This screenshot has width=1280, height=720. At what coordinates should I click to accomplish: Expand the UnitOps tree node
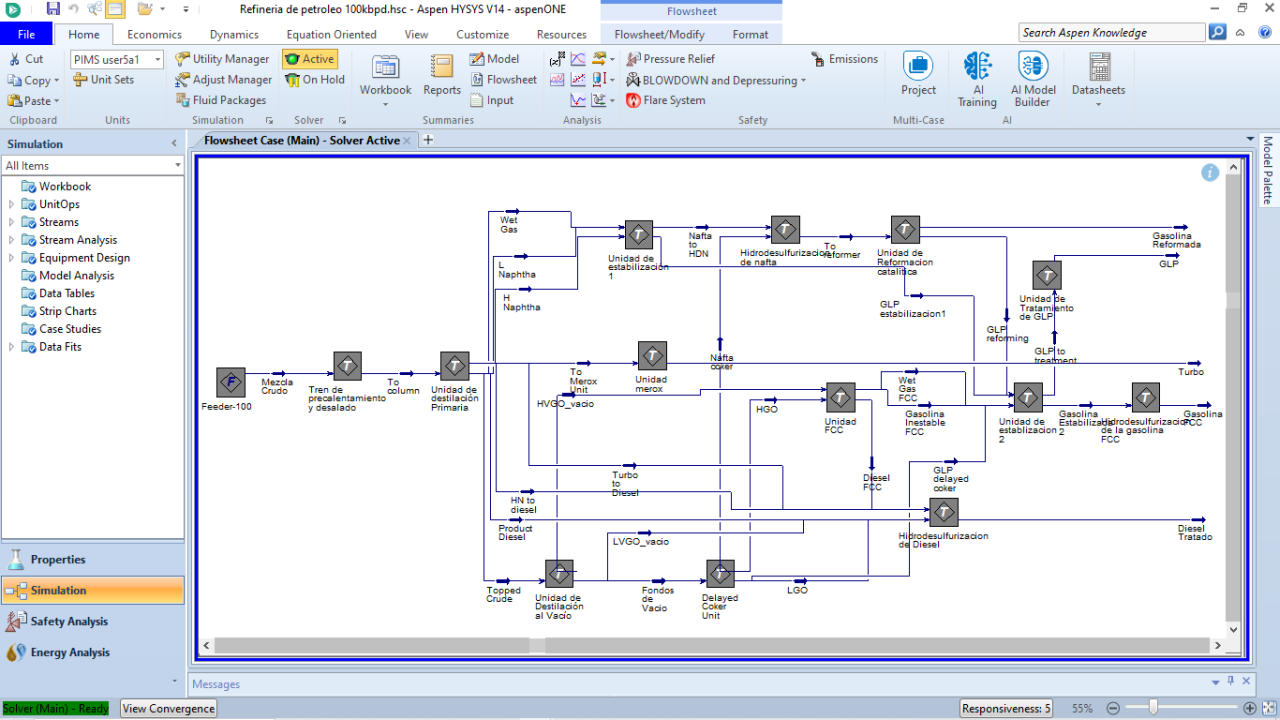12,204
